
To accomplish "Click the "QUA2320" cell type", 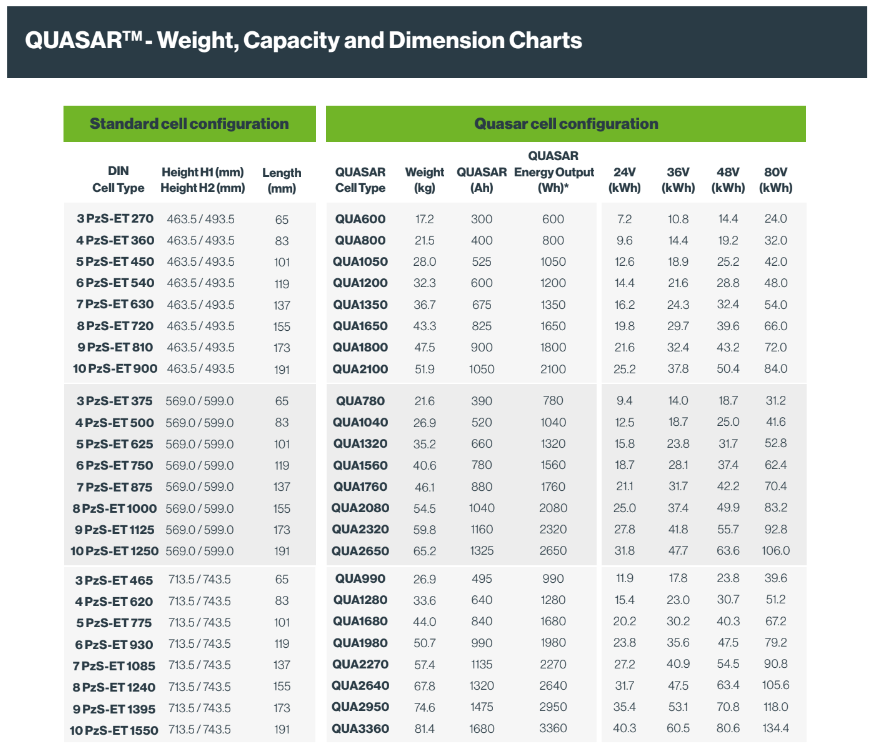I will coord(360,530).
